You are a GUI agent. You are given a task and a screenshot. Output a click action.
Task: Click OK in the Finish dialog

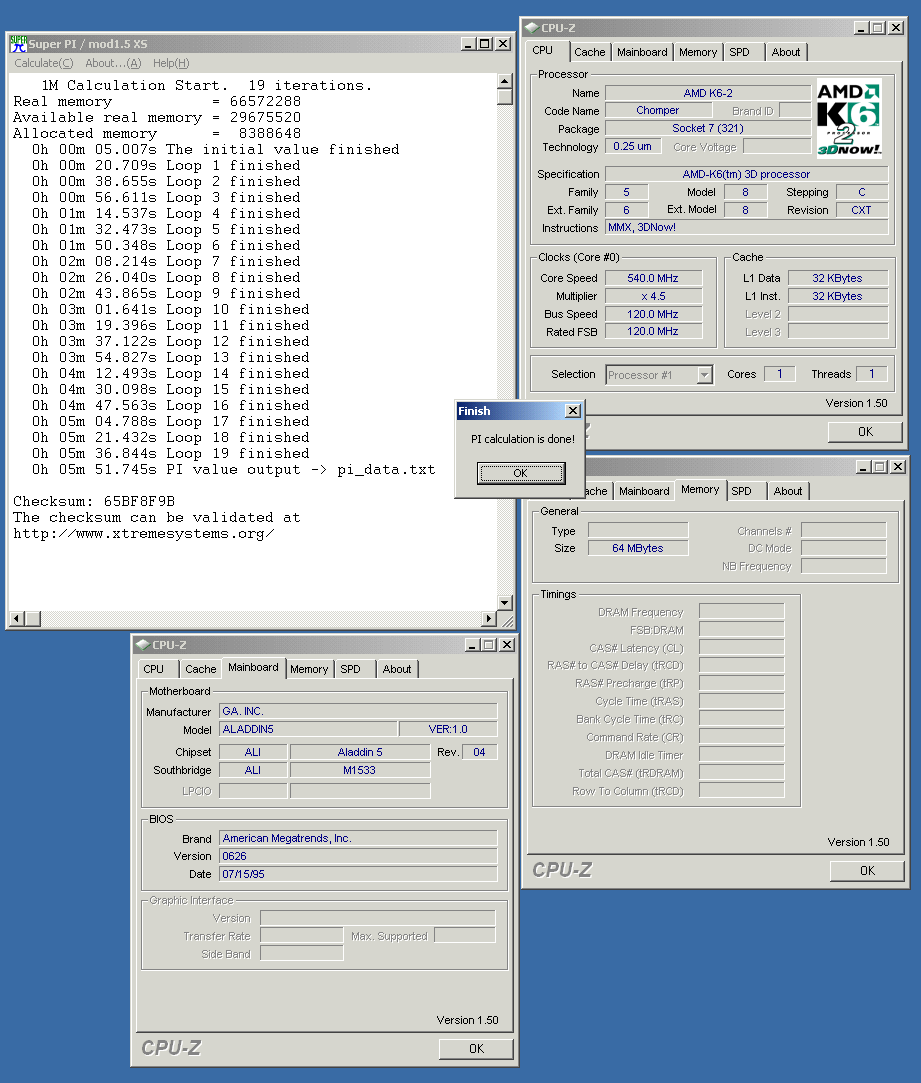(520, 473)
